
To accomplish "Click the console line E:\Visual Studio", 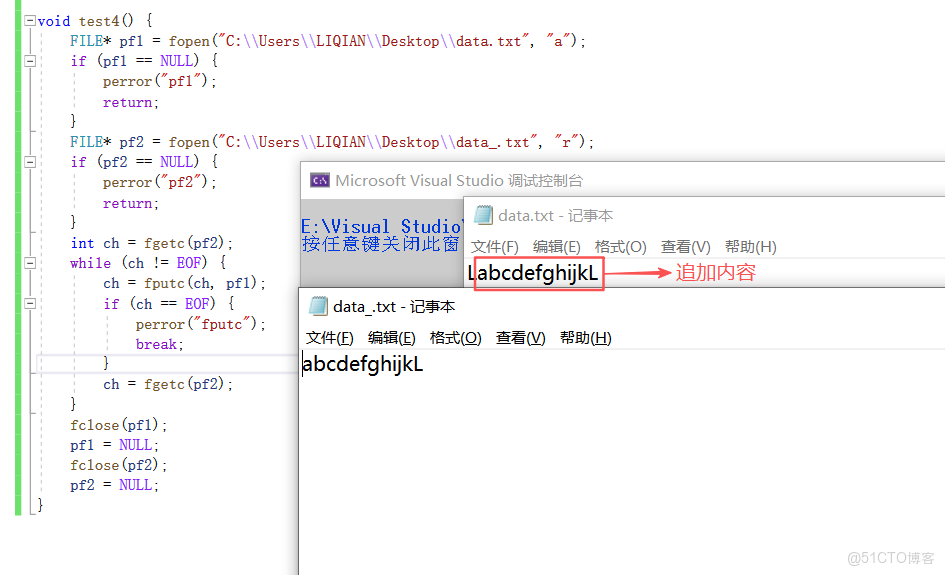I will (x=381, y=227).
